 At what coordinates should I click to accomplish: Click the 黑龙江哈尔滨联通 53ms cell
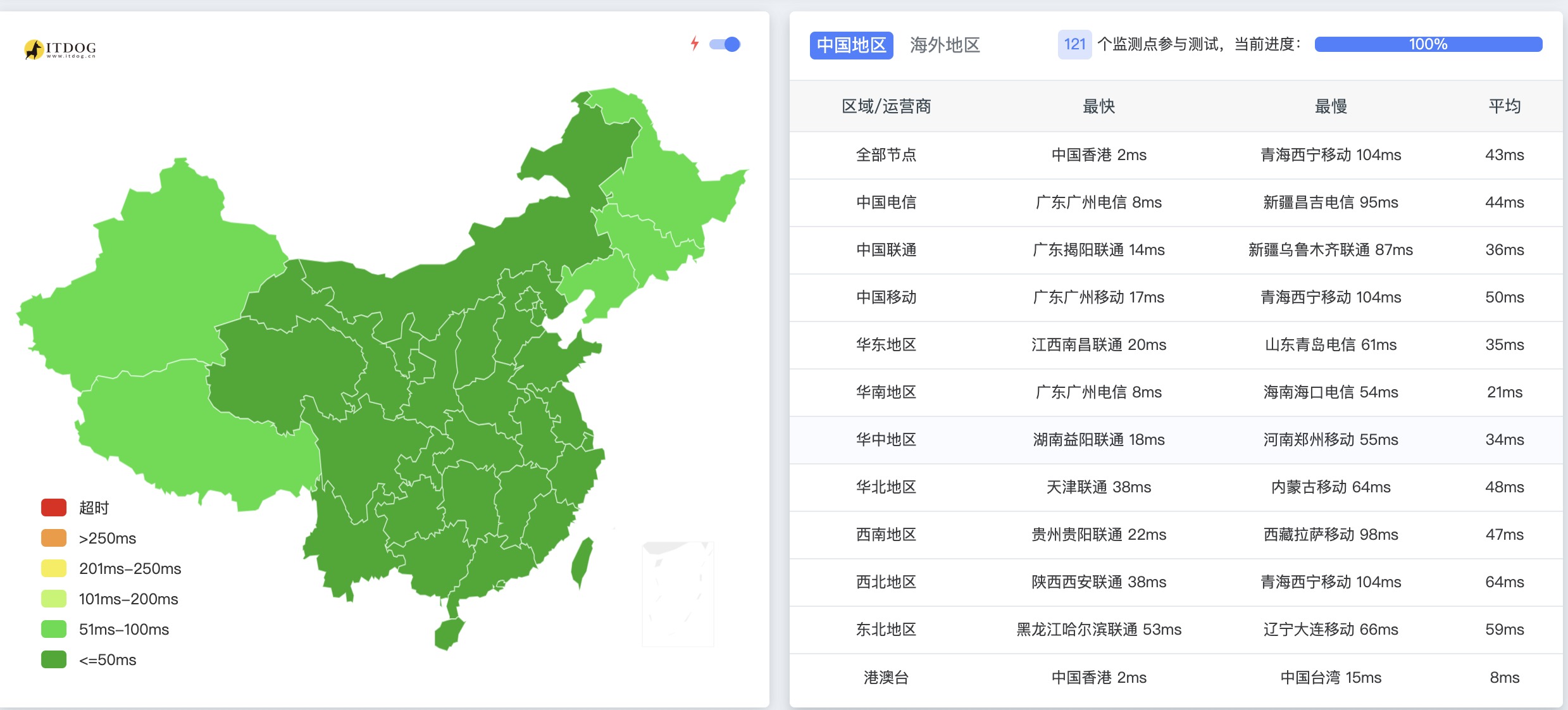(x=1098, y=630)
